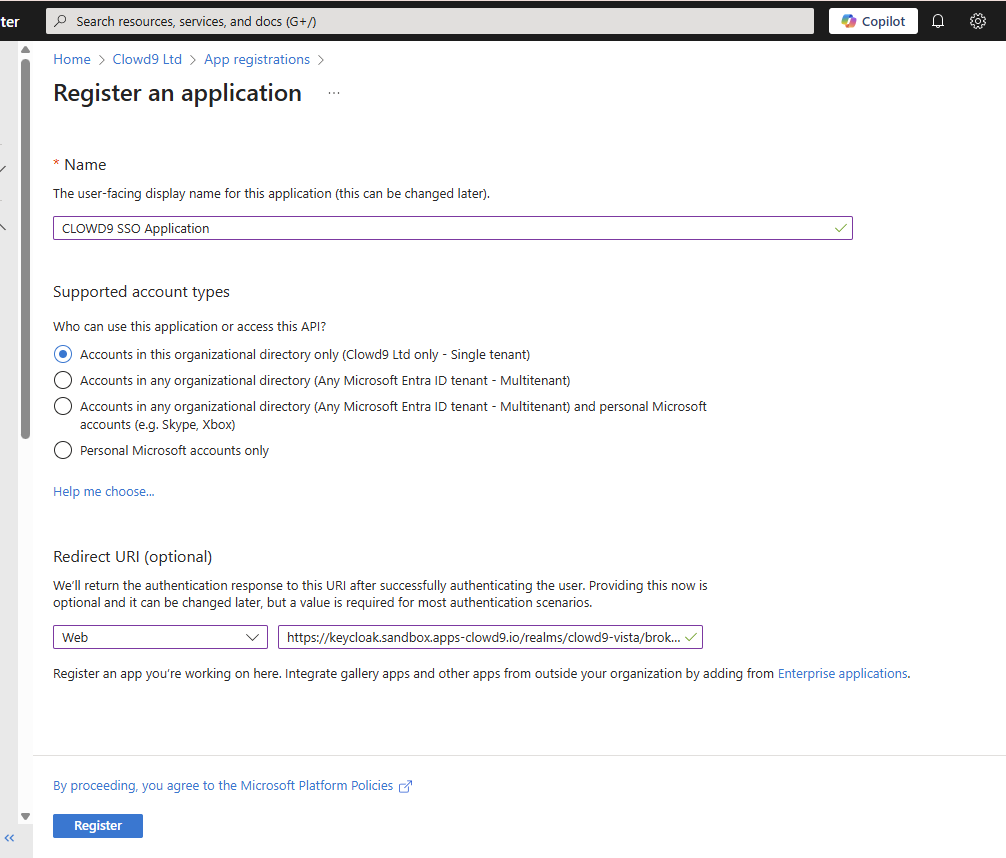
Task: Go to Home breadcrumb
Action: coord(72,60)
